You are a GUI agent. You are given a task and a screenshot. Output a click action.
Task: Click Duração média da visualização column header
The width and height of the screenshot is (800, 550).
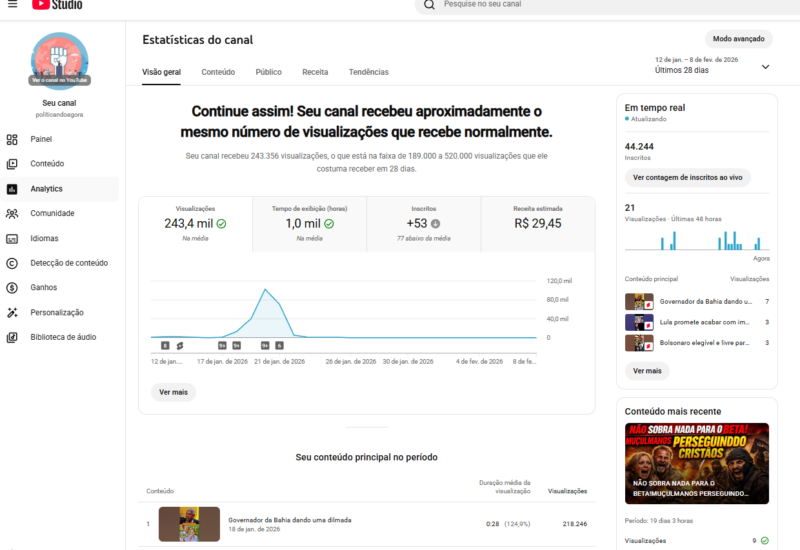click(x=505, y=487)
